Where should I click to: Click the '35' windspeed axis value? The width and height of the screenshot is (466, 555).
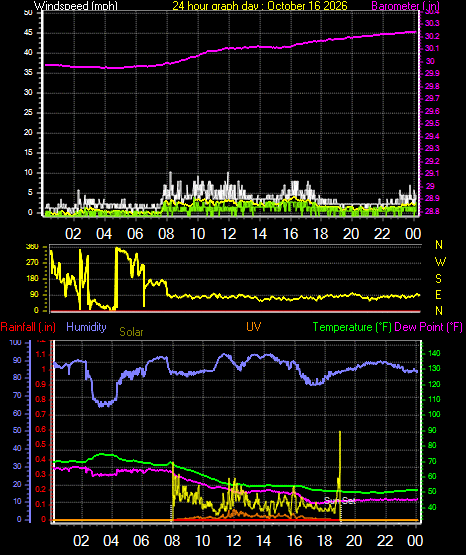[28, 73]
